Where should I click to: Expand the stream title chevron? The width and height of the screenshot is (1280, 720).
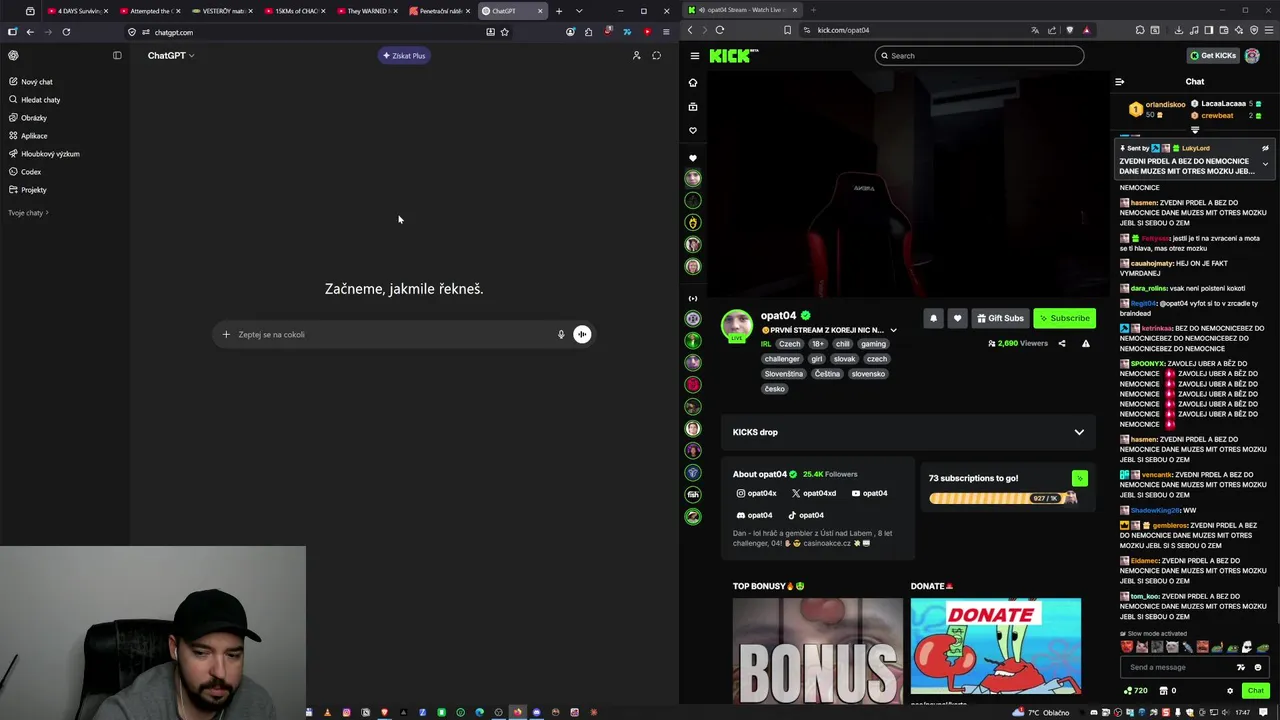tap(893, 331)
